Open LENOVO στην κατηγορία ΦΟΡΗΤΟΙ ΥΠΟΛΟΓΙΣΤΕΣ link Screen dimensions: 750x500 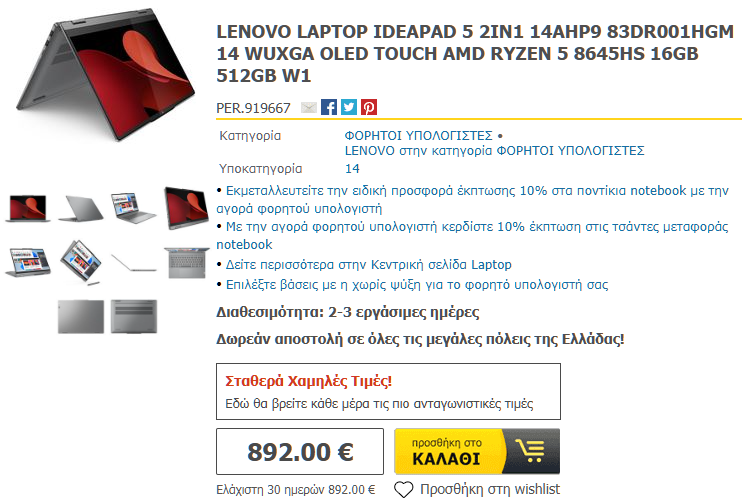point(495,151)
